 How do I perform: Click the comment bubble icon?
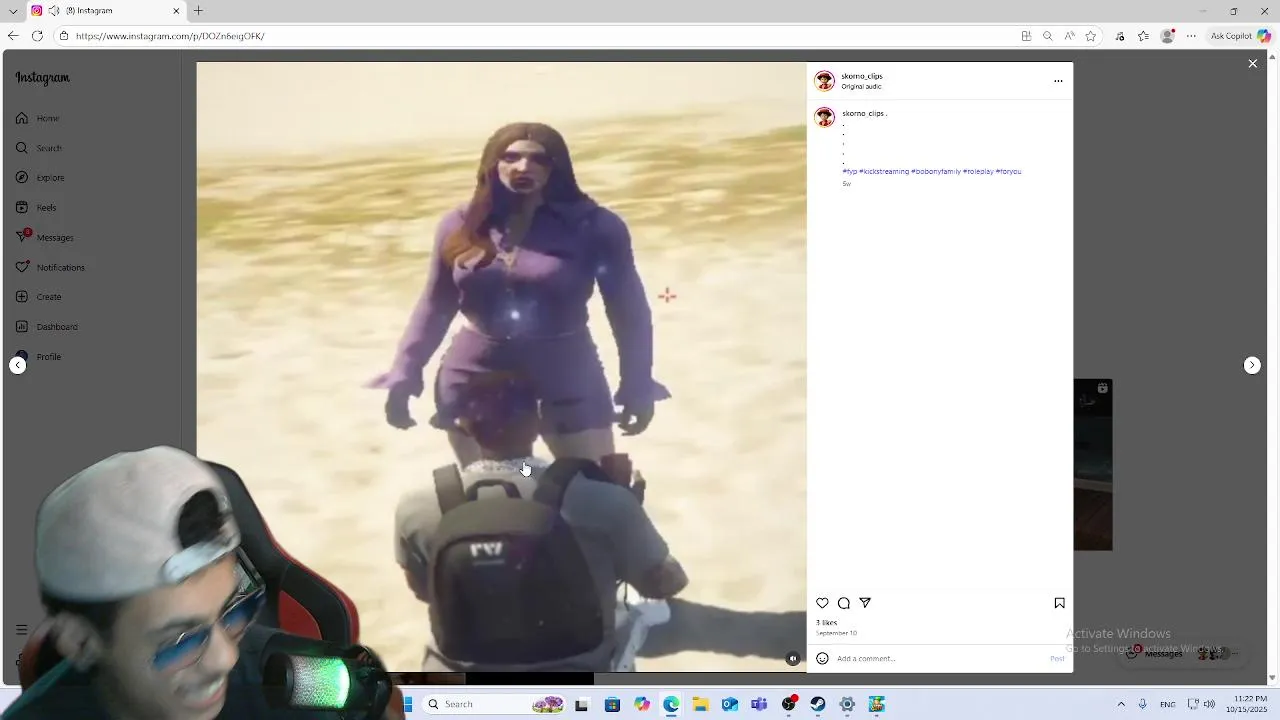pyautogui.click(x=844, y=603)
